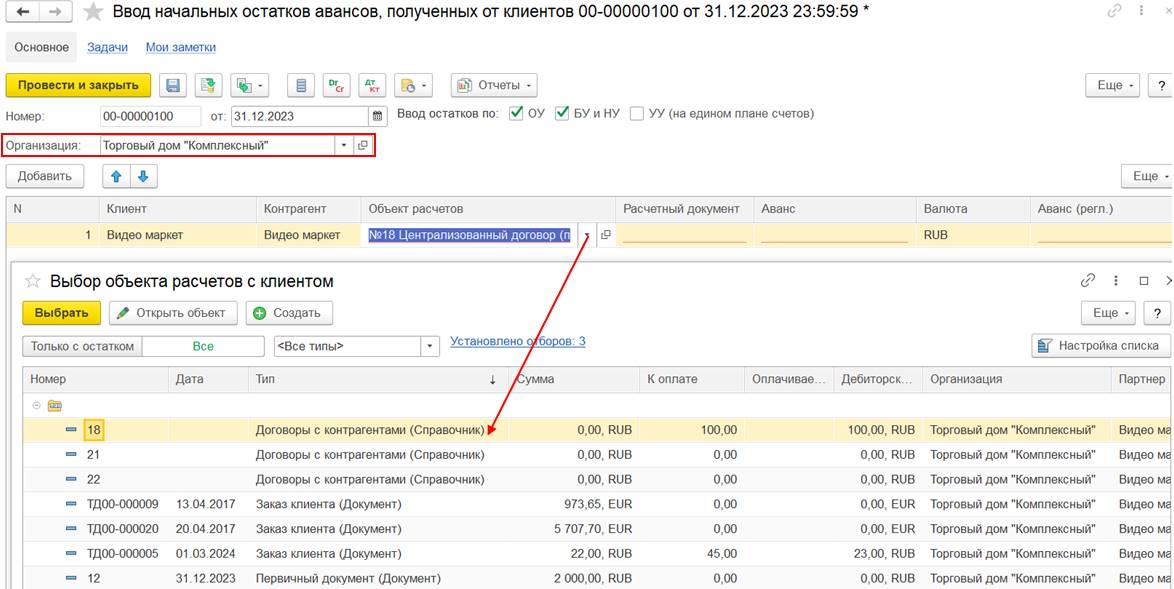Open the <Все типы> type dropdown
The width and height of the screenshot is (1174, 589).
click(430, 347)
